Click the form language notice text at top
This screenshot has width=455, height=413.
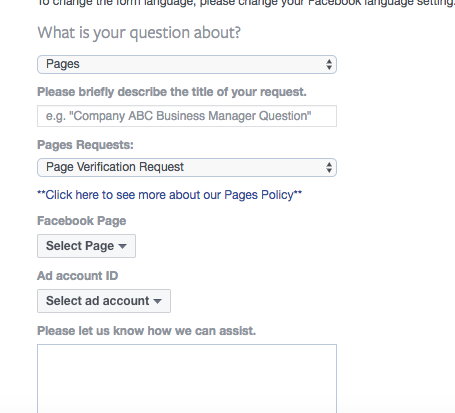(x=246, y=3)
